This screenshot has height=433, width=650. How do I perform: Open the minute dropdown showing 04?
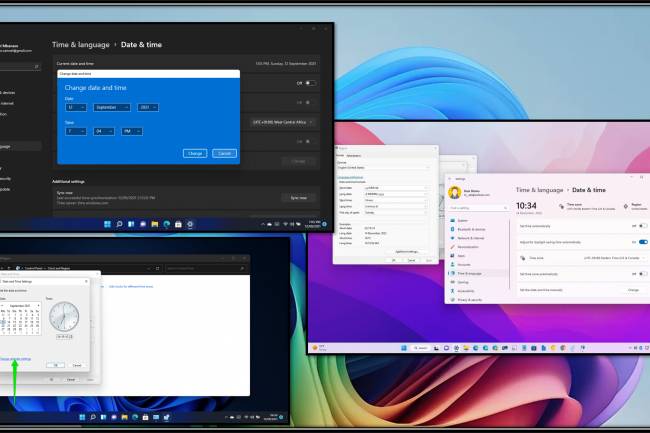click(x=104, y=131)
